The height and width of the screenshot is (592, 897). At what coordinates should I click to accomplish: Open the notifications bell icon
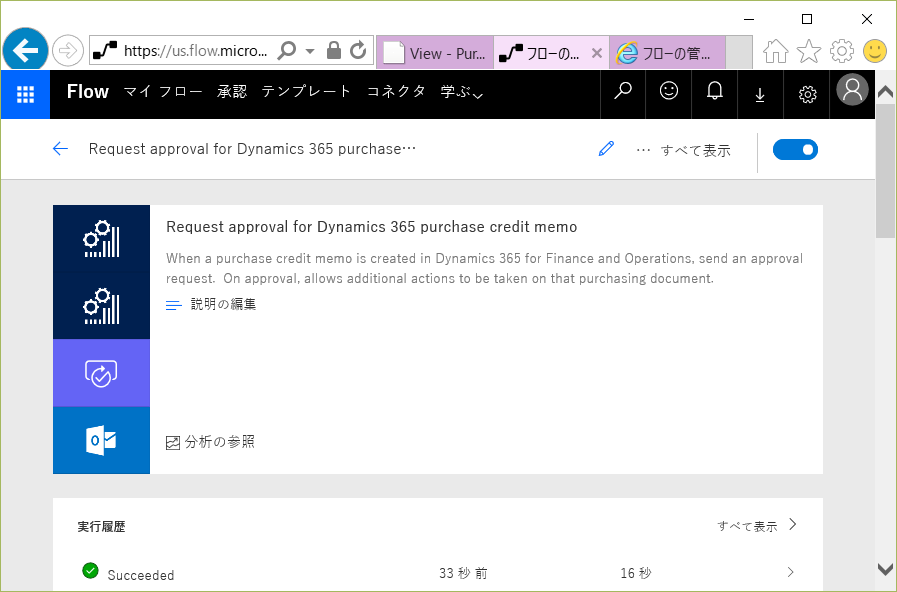coord(715,92)
